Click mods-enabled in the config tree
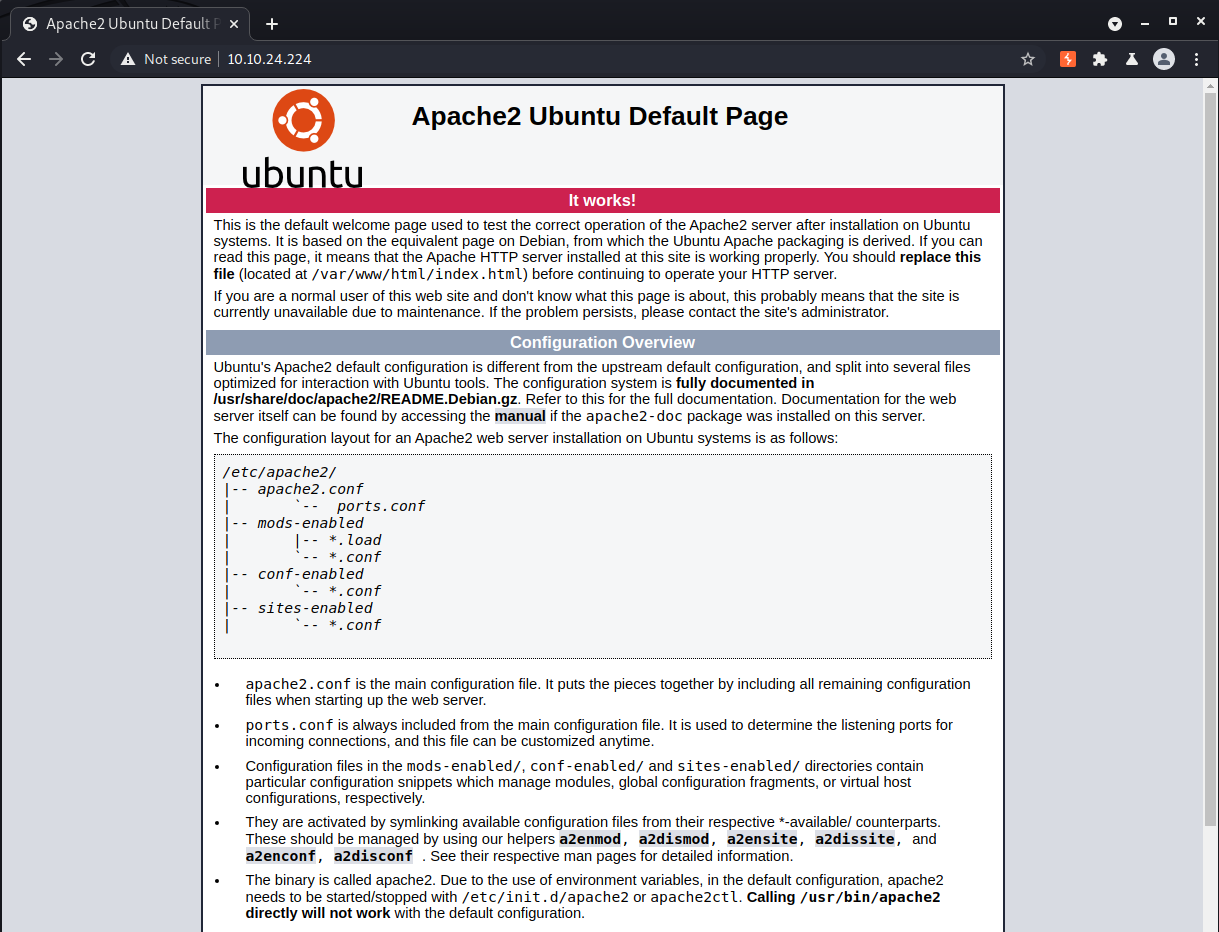The height and width of the screenshot is (932, 1219). (311, 523)
